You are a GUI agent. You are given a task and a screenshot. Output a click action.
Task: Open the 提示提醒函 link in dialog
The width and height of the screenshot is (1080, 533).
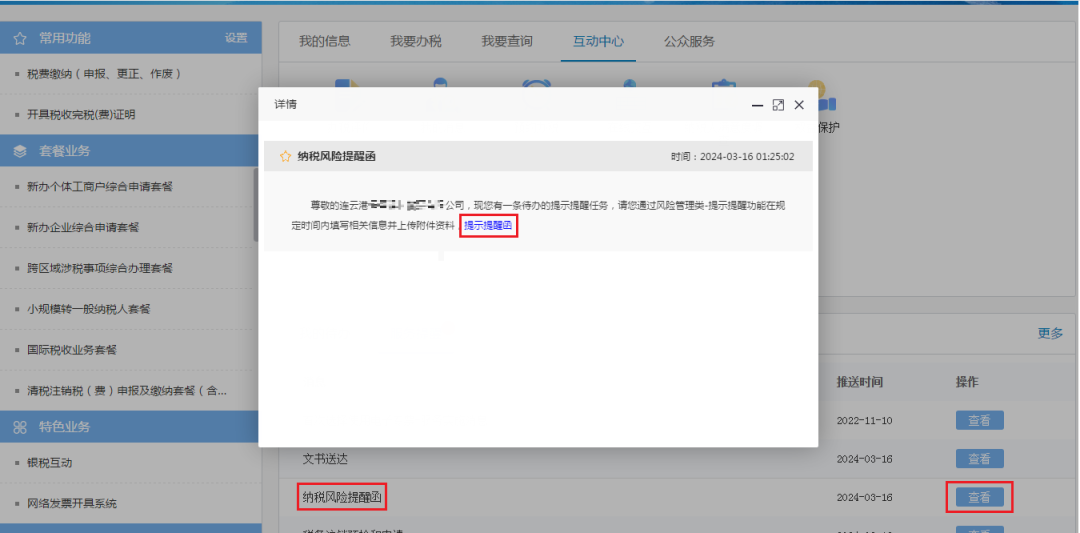(488, 226)
